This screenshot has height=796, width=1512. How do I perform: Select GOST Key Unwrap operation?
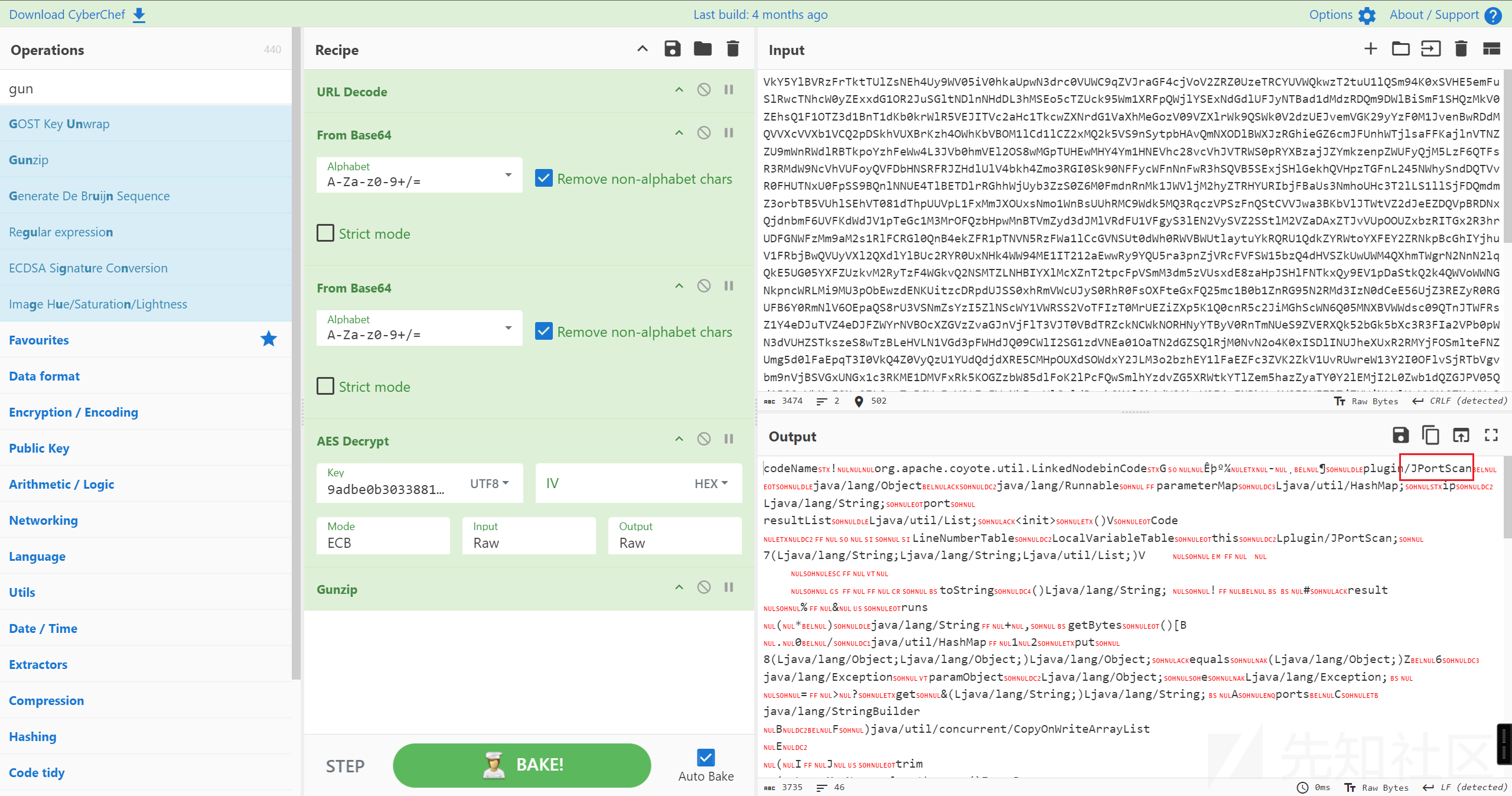(146, 124)
